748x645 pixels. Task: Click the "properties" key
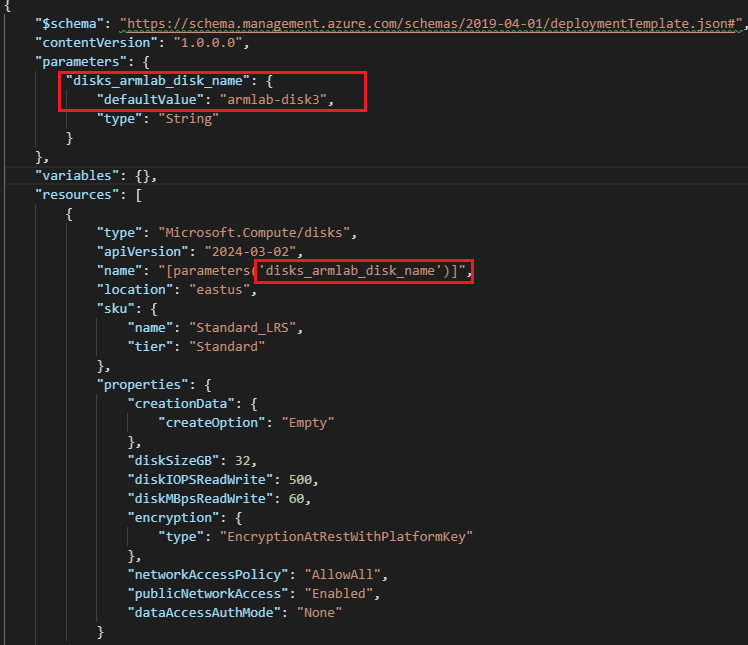(x=143, y=385)
